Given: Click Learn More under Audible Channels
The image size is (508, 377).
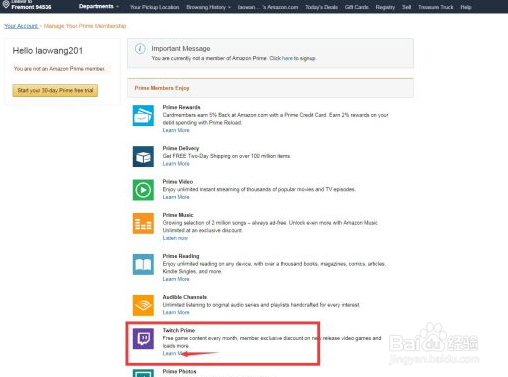Looking at the screenshot, I should pyautogui.click(x=176, y=312).
